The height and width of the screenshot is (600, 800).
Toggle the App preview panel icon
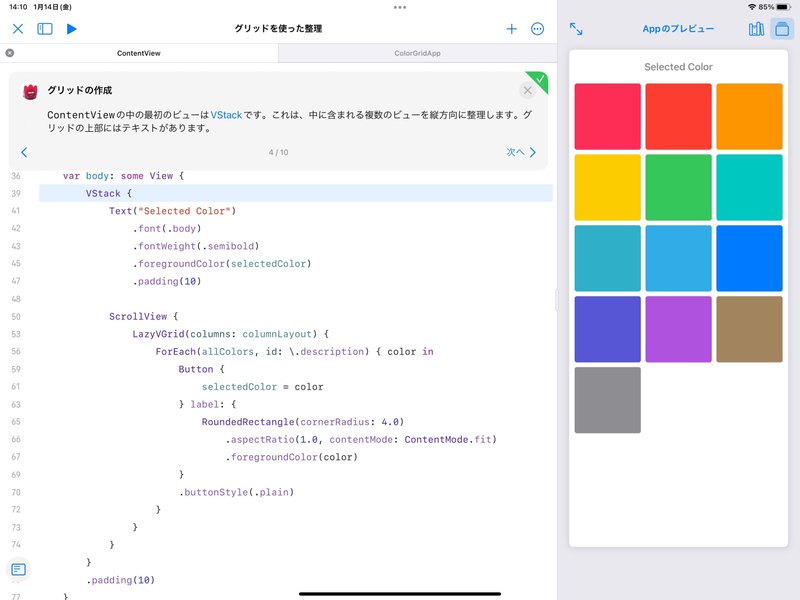pyautogui.click(x=782, y=29)
